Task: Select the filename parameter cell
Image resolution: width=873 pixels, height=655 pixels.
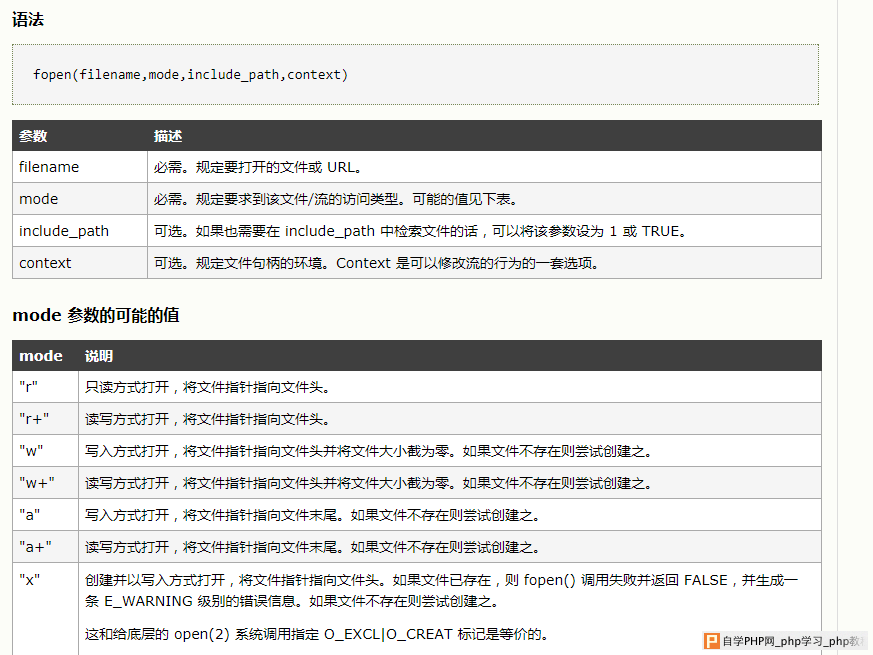Action: (80, 167)
